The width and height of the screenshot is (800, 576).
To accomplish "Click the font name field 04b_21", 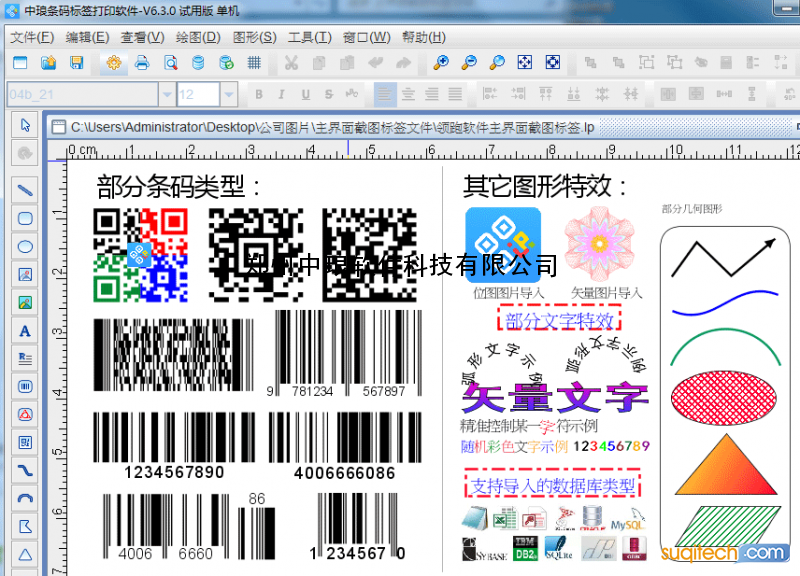I will pyautogui.click(x=83, y=94).
